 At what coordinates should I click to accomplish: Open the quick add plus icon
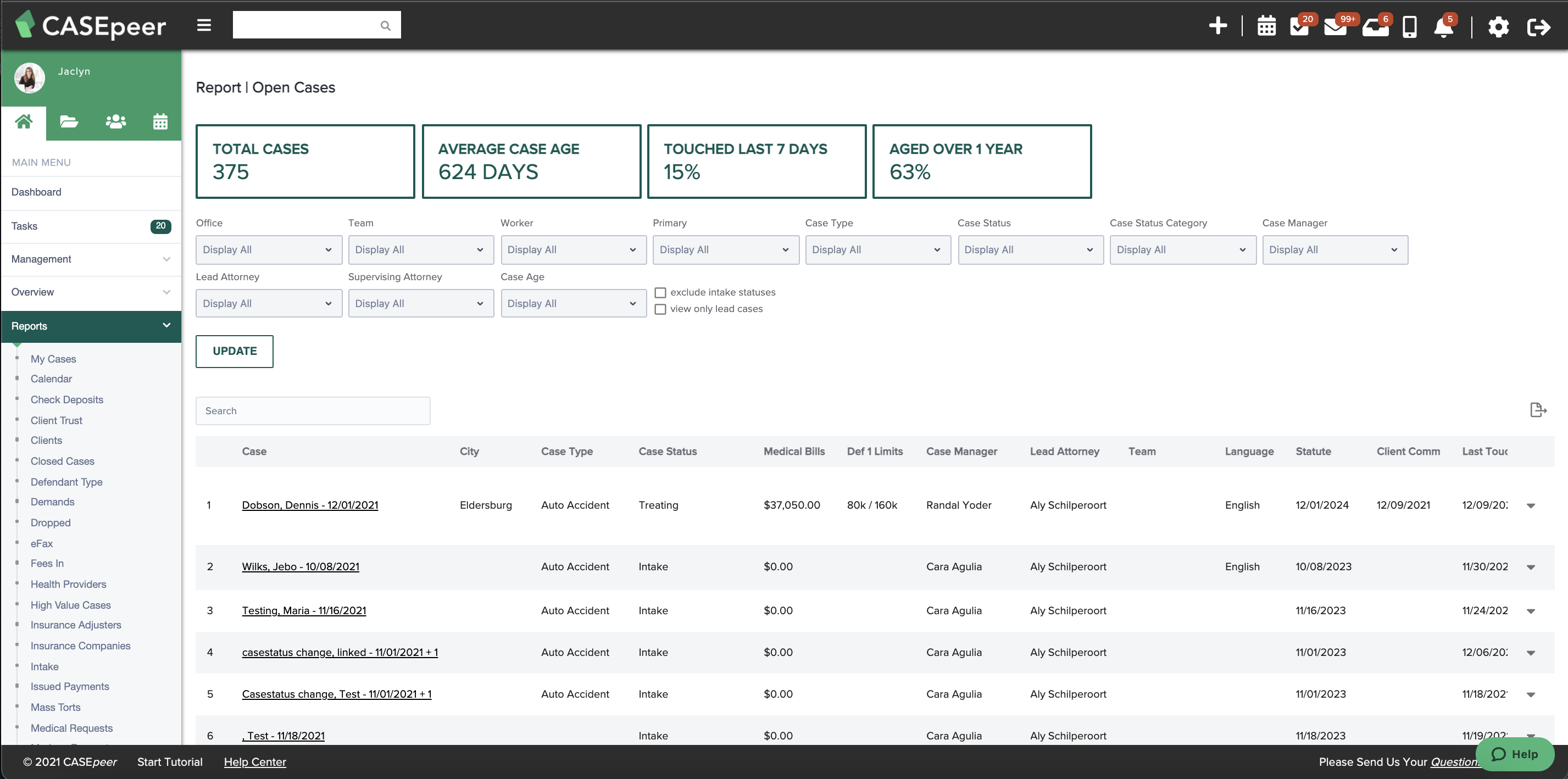coord(1218,26)
